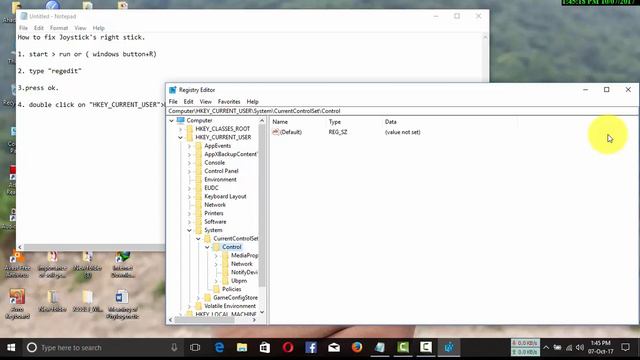Select the Computer icon in registry tree
The height and width of the screenshot is (360, 640).
tap(180, 120)
